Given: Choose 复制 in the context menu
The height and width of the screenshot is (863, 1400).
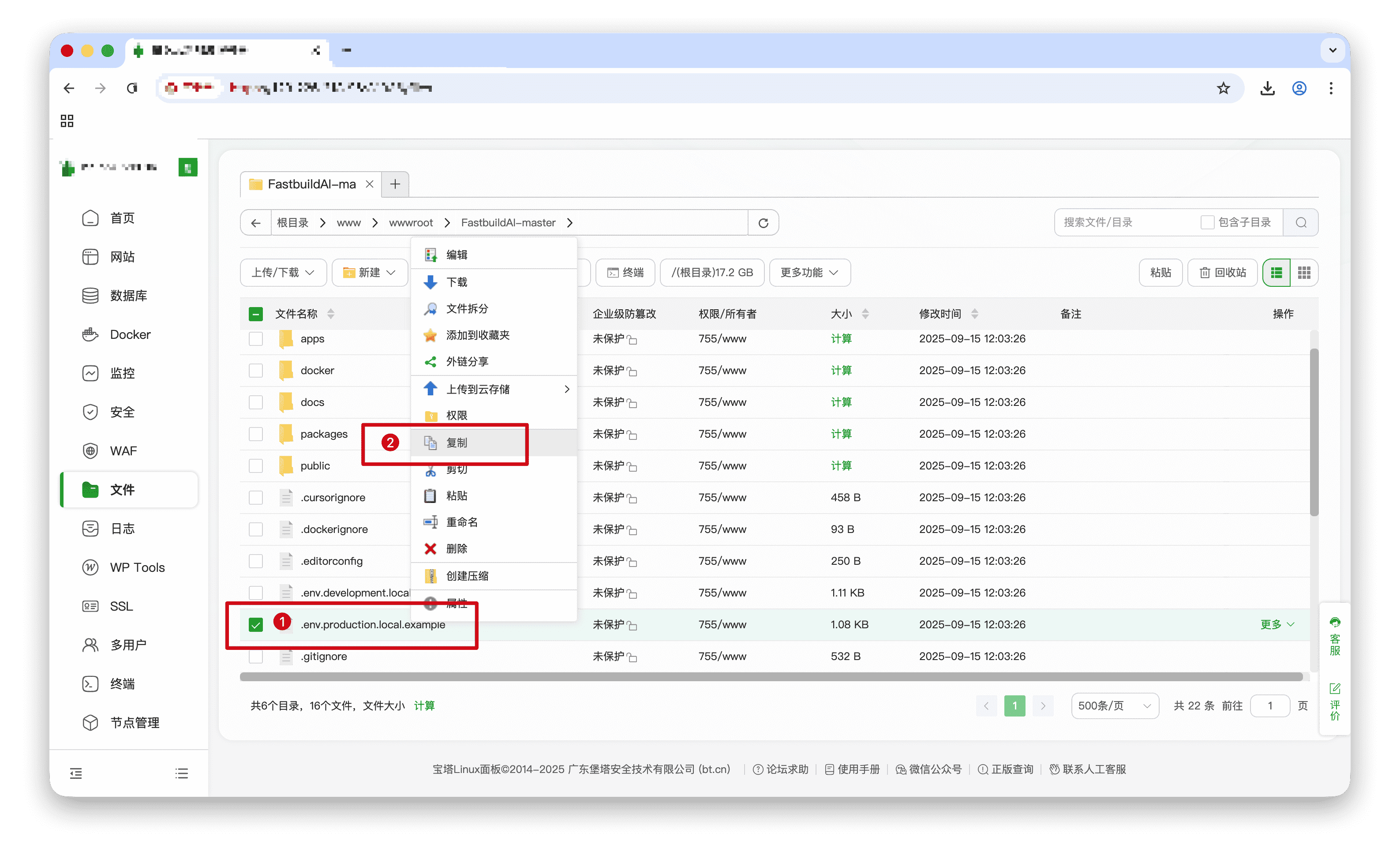Looking at the screenshot, I should coord(457,443).
